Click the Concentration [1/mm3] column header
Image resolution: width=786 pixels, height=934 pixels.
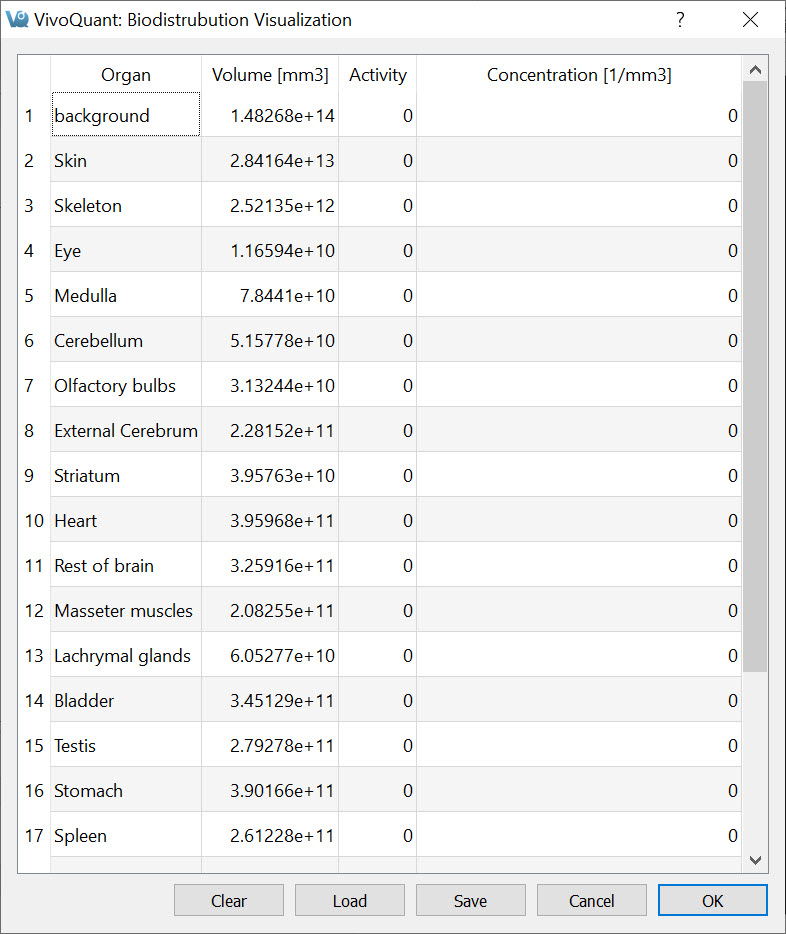[x=579, y=75]
